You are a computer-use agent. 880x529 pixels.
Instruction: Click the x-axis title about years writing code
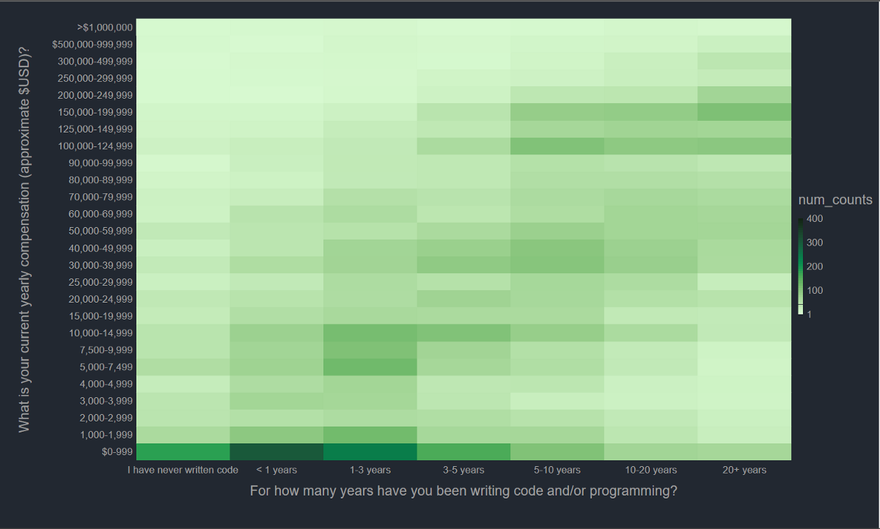[x=463, y=491]
